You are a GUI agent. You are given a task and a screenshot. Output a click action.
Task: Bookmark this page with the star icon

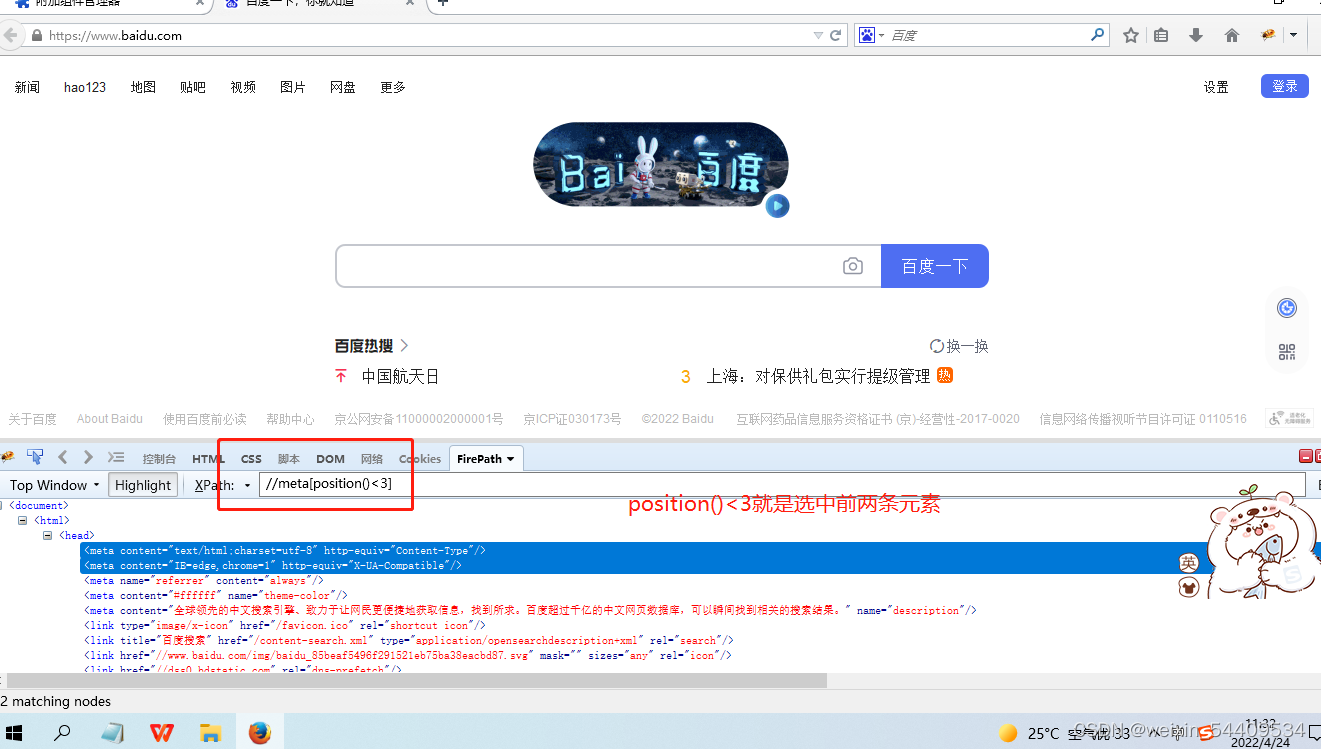click(1131, 35)
